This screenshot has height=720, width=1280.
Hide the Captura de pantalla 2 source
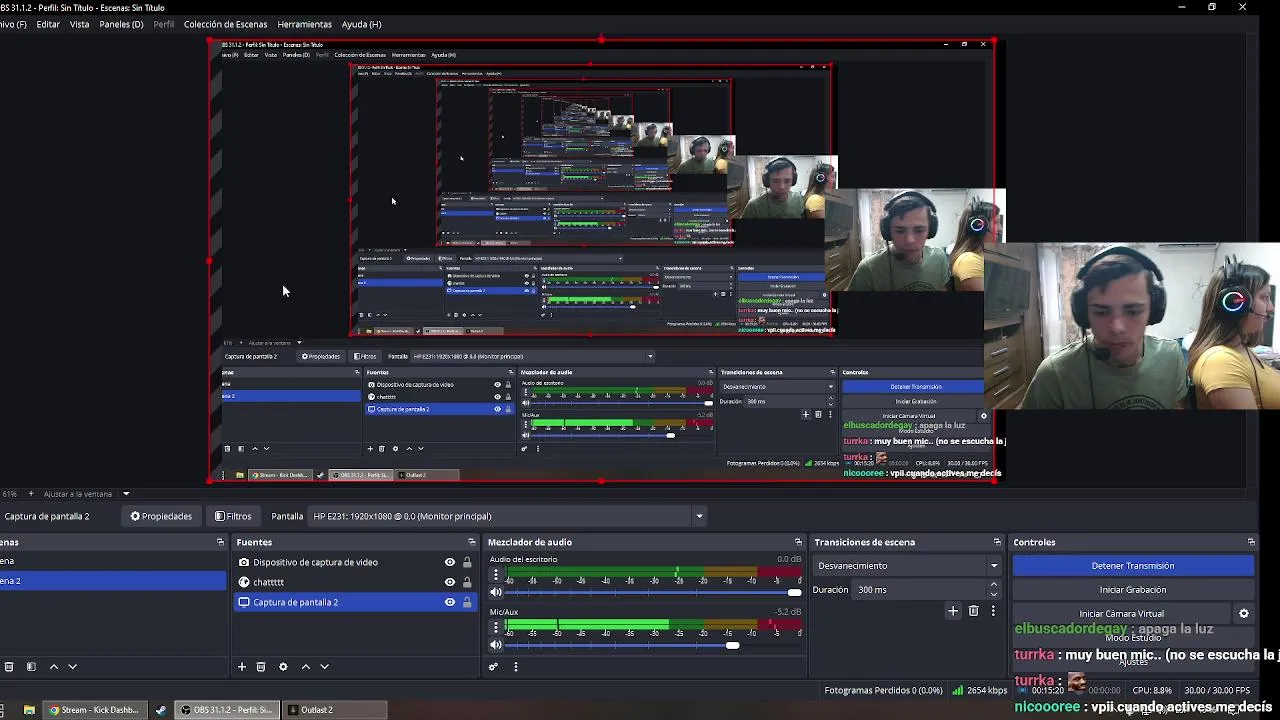pyautogui.click(x=450, y=602)
